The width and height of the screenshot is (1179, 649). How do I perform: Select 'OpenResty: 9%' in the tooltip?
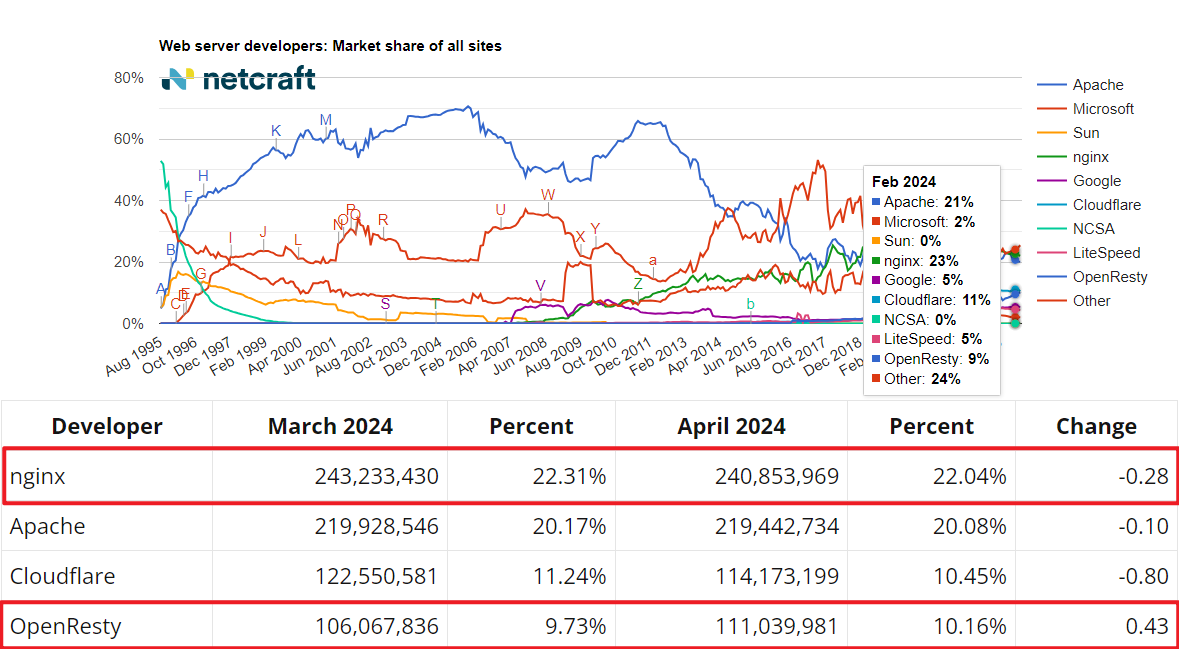(x=930, y=359)
